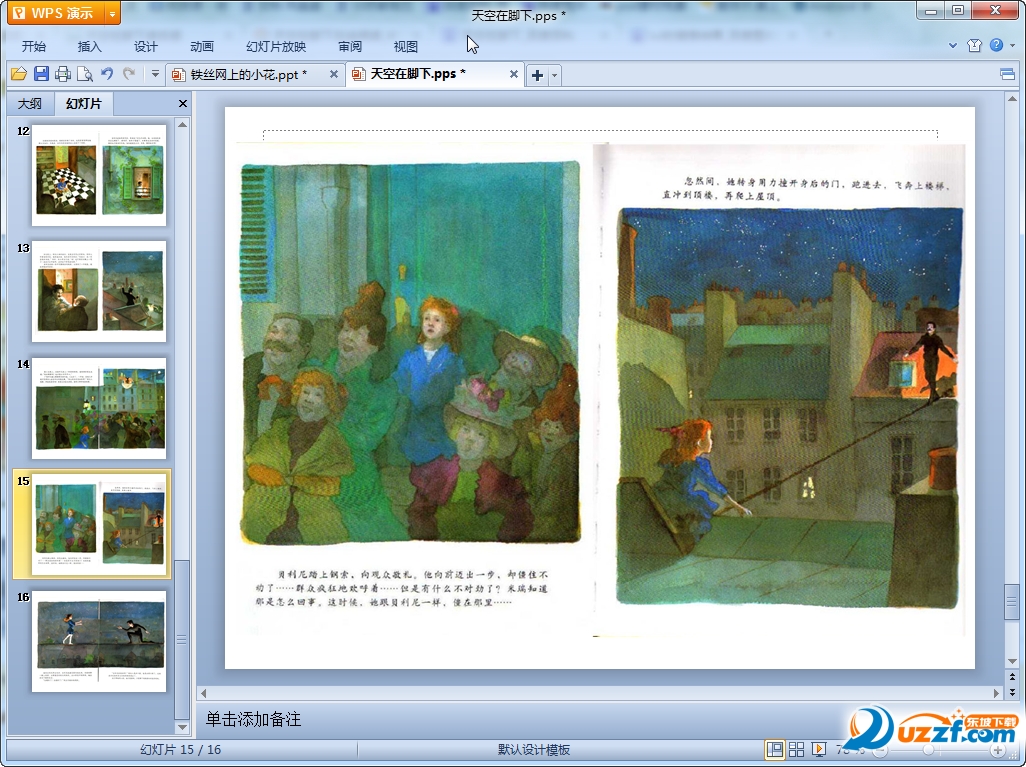Switch to Slide Sorter view icon

[796, 749]
